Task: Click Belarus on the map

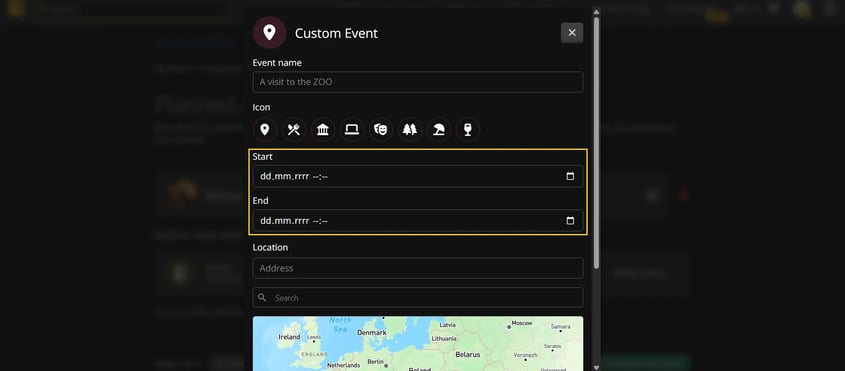Action: tap(468, 354)
